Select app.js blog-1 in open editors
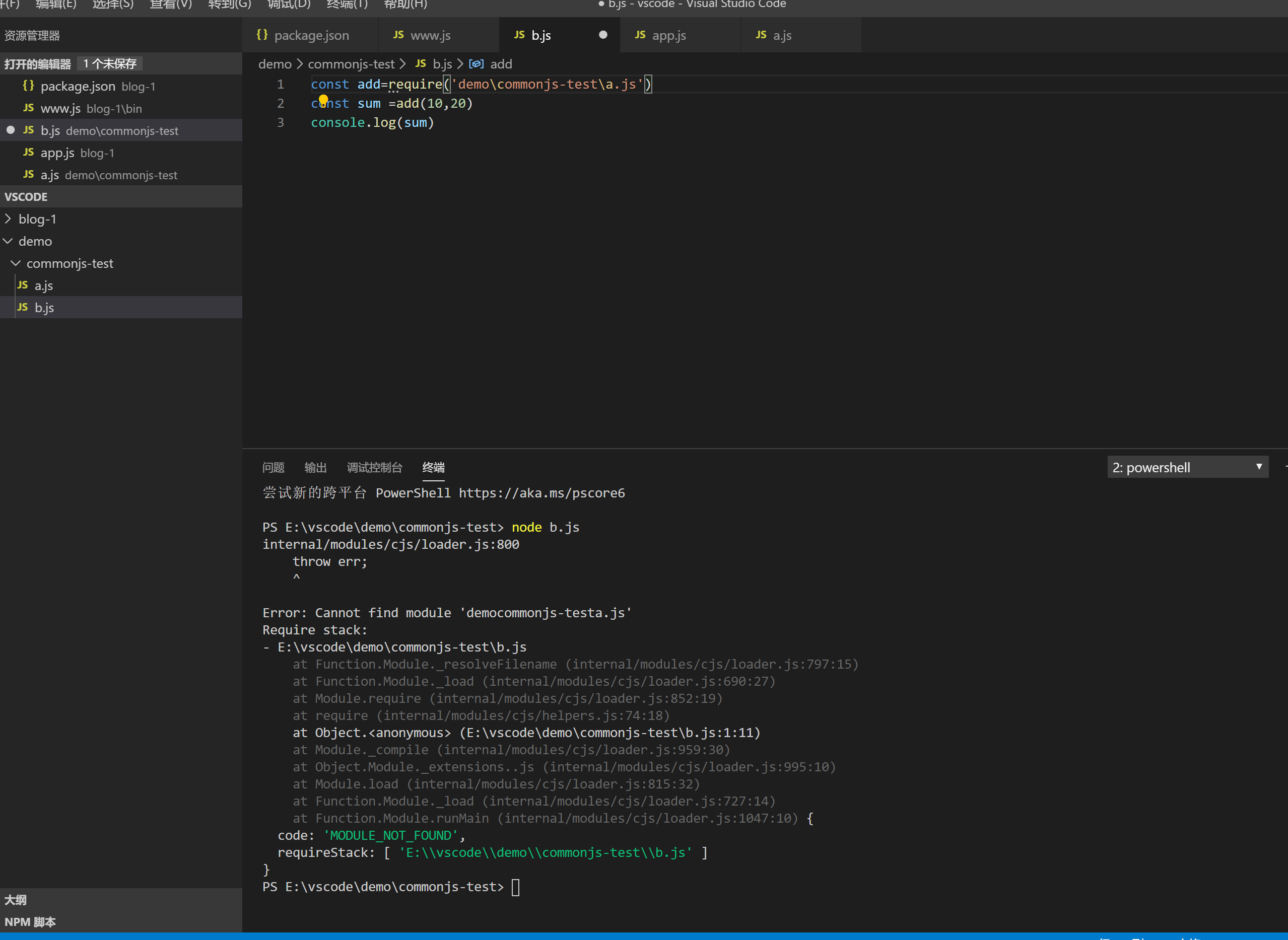This screenshot has width=1288, height=940. (x=121, y=153)
